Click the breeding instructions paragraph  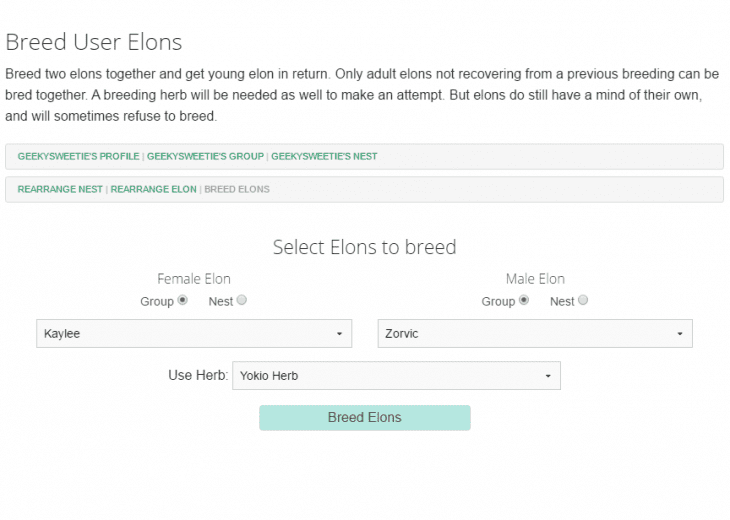(362, 95)
